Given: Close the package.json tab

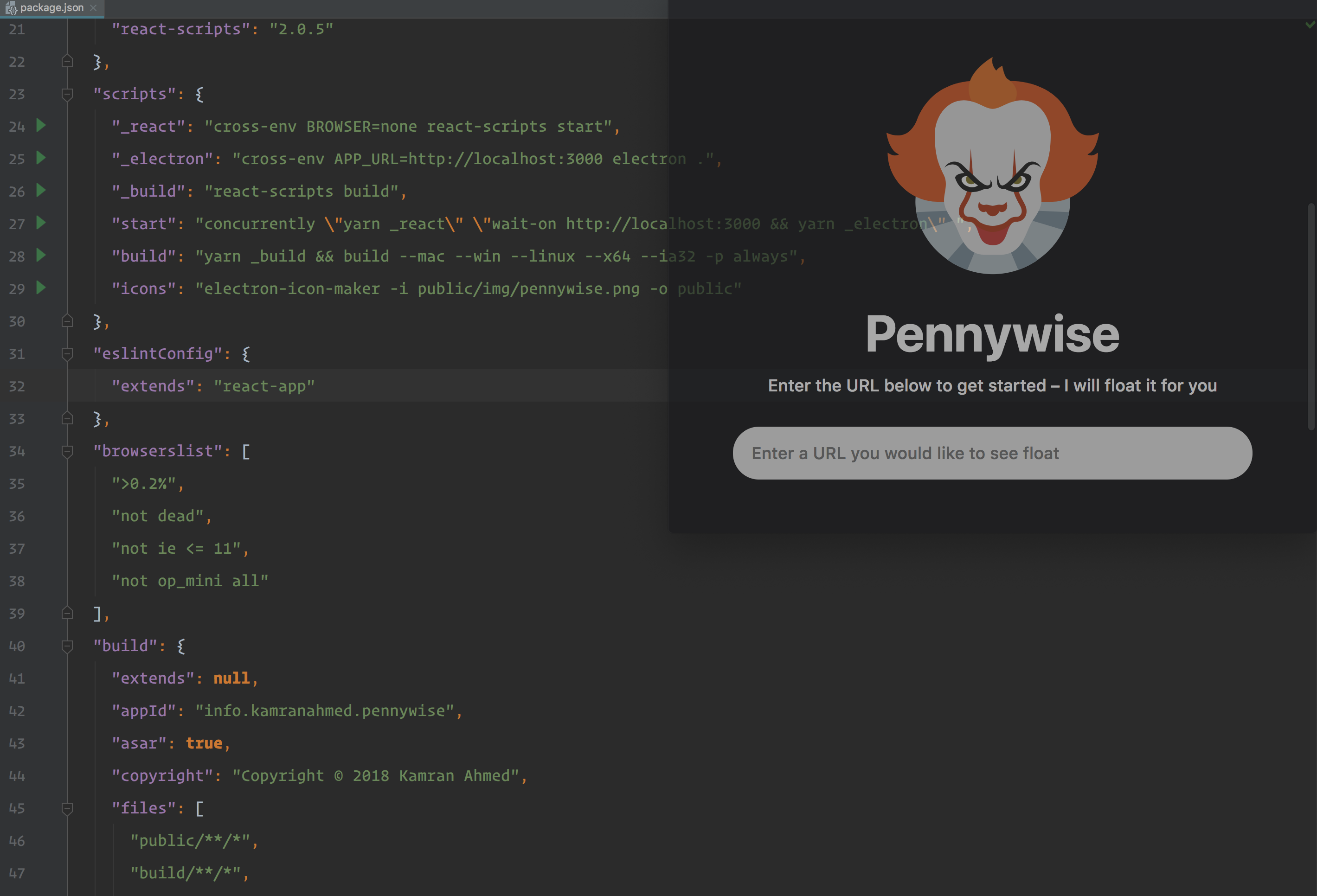Looking at the screenshot, I should (x=94, y=8).
